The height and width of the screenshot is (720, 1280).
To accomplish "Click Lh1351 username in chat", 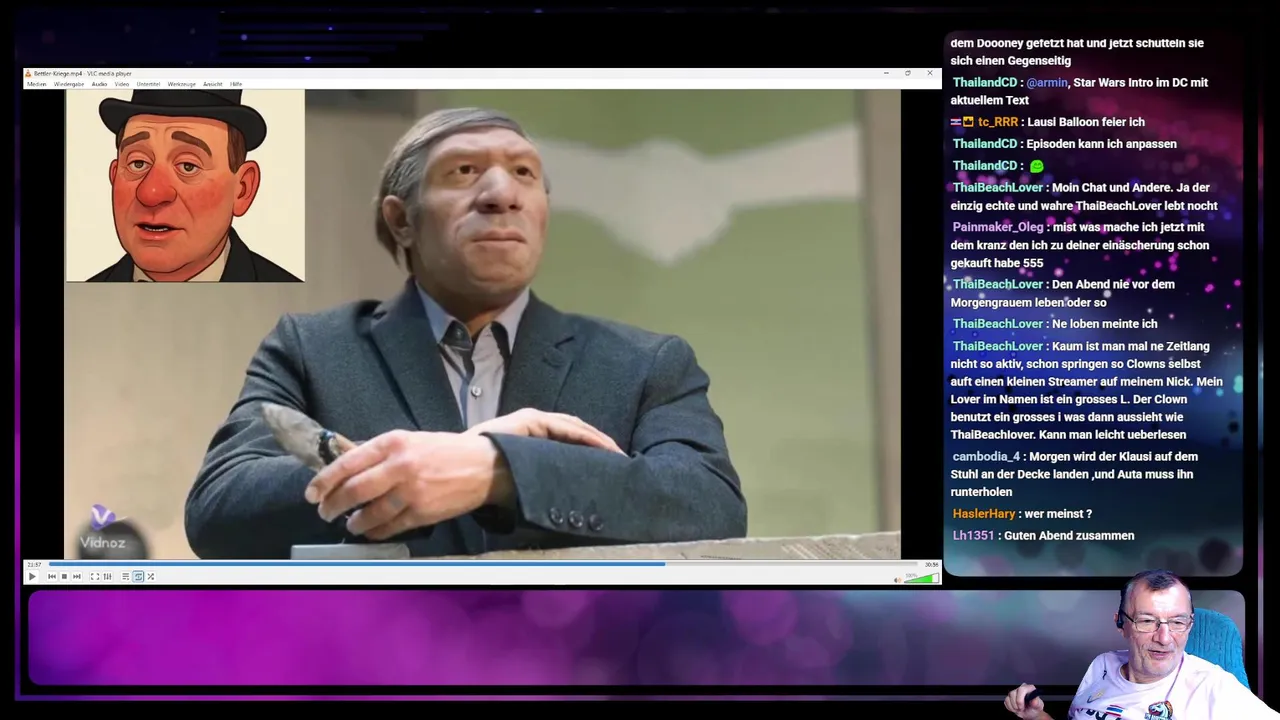I will (x=973, y=536).
